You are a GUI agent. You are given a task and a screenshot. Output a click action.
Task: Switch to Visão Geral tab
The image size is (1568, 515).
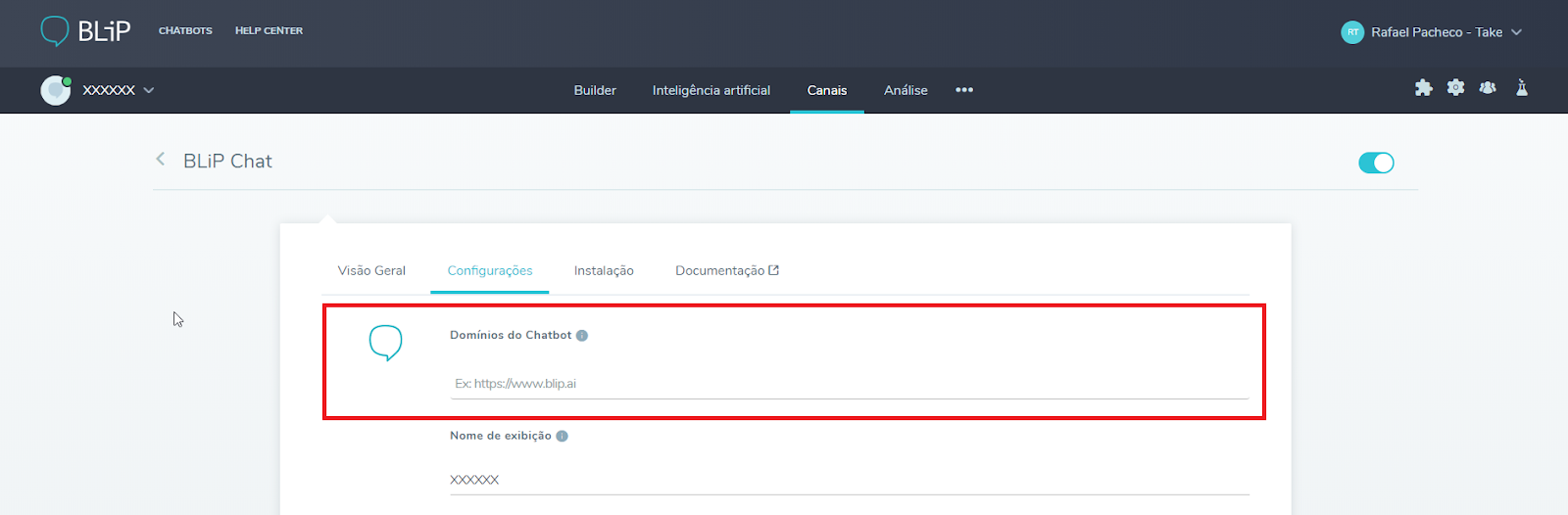(x=371, y=270)
